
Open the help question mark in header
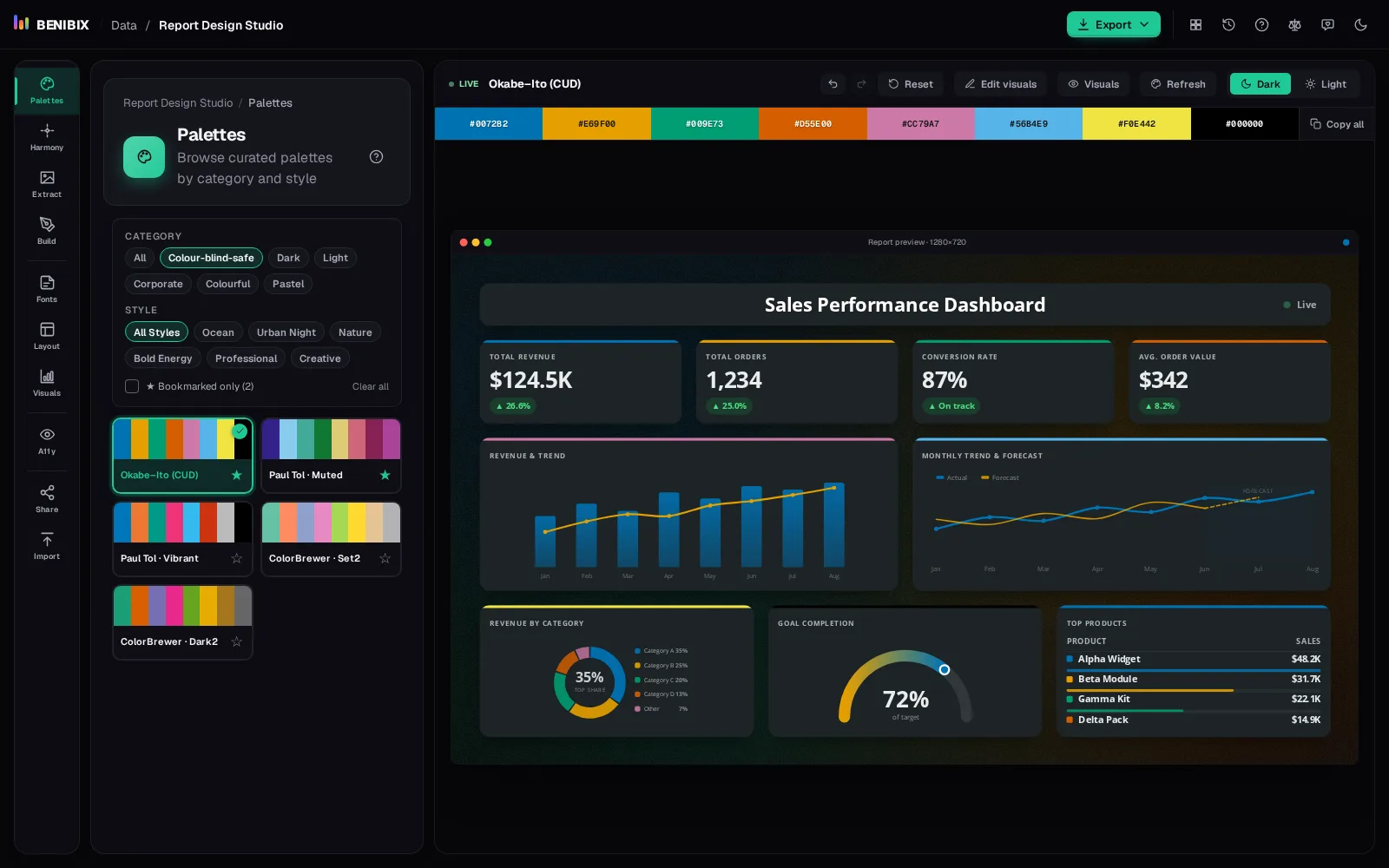(x=1261, y=25)
